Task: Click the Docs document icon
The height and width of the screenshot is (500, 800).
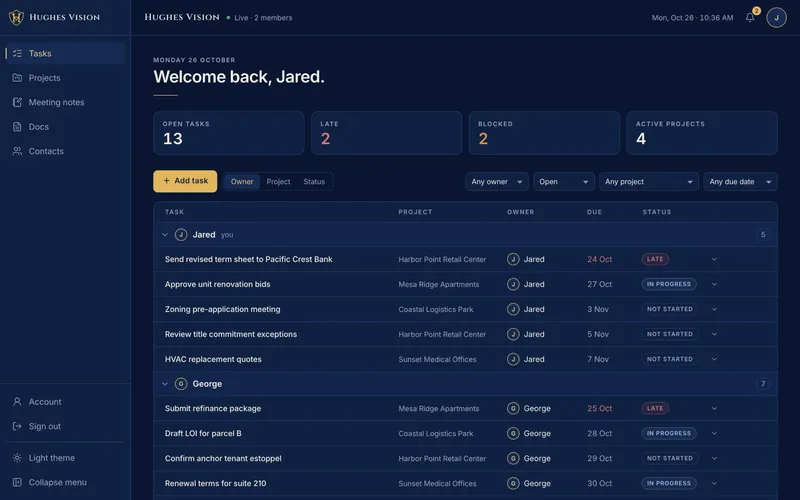Action: point(17,127)
